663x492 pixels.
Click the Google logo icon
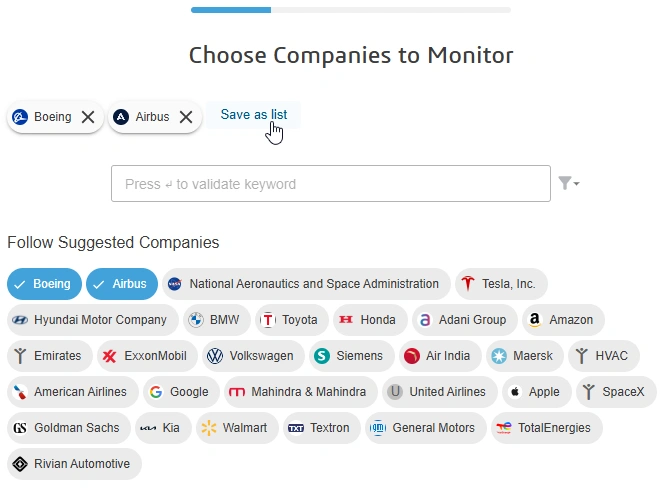click(x=156, y=392)
